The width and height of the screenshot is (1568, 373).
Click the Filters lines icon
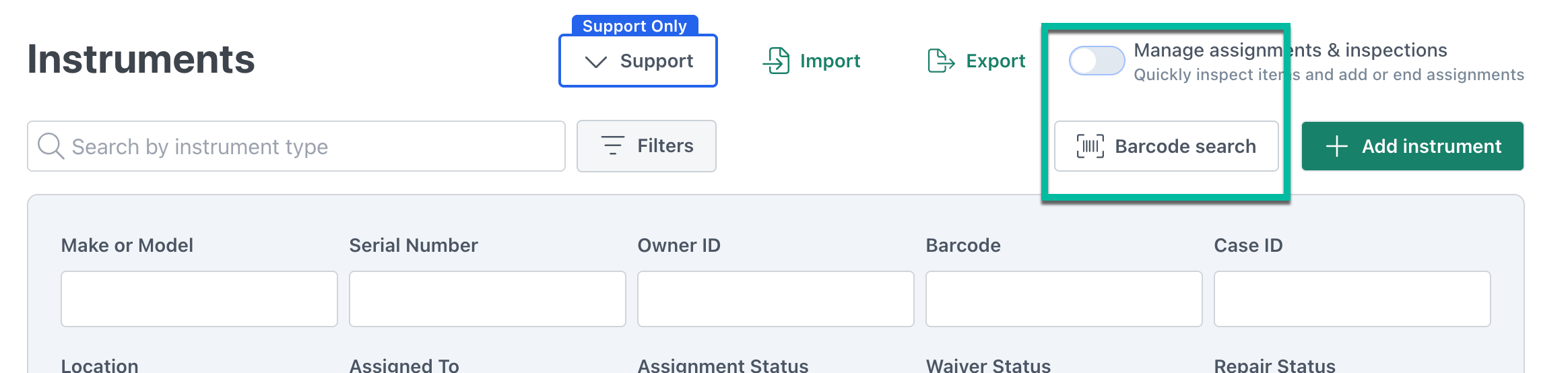612,146
